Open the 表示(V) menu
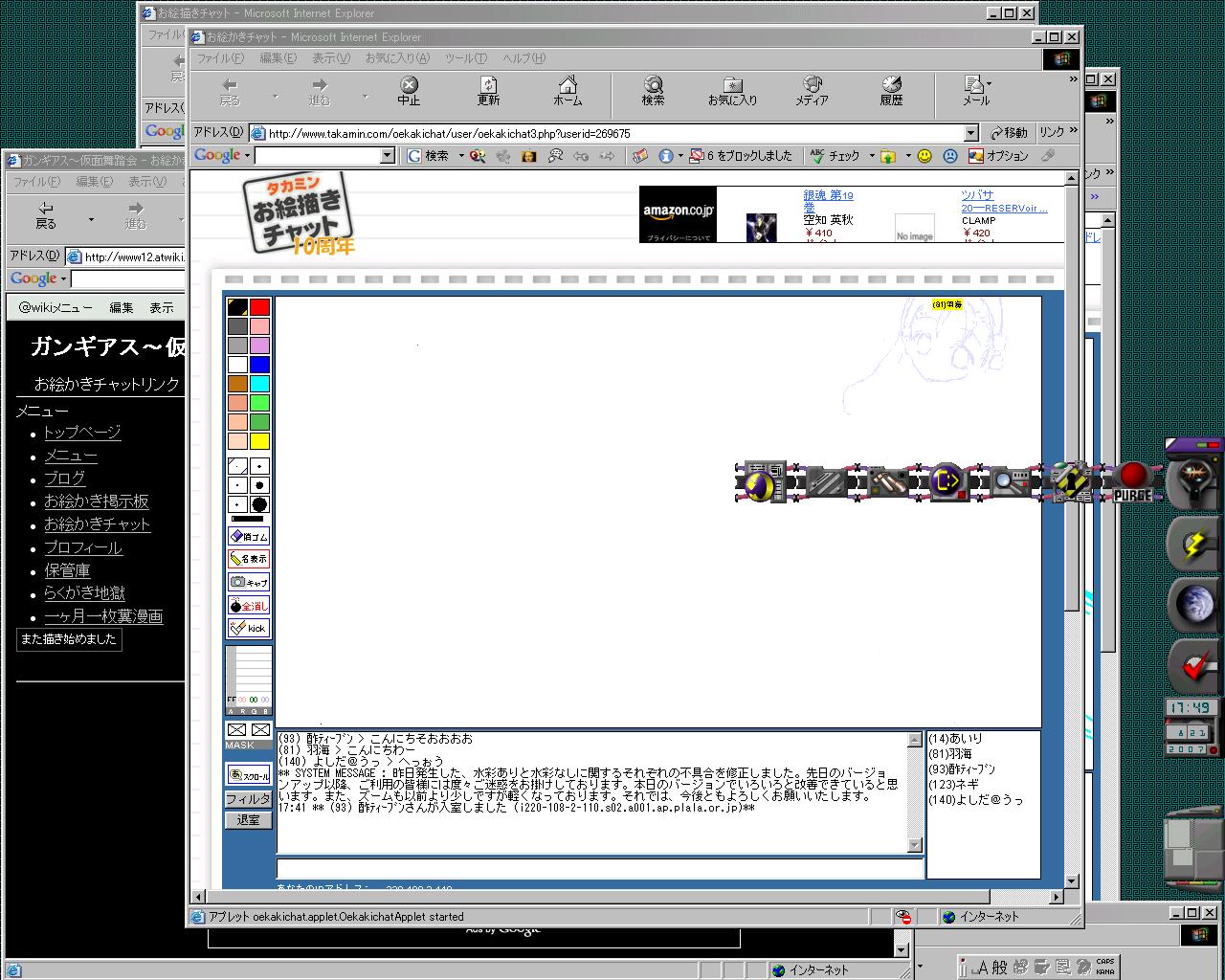The height and width of the screenshot is (980, 1225). click(x=330, y=58)
